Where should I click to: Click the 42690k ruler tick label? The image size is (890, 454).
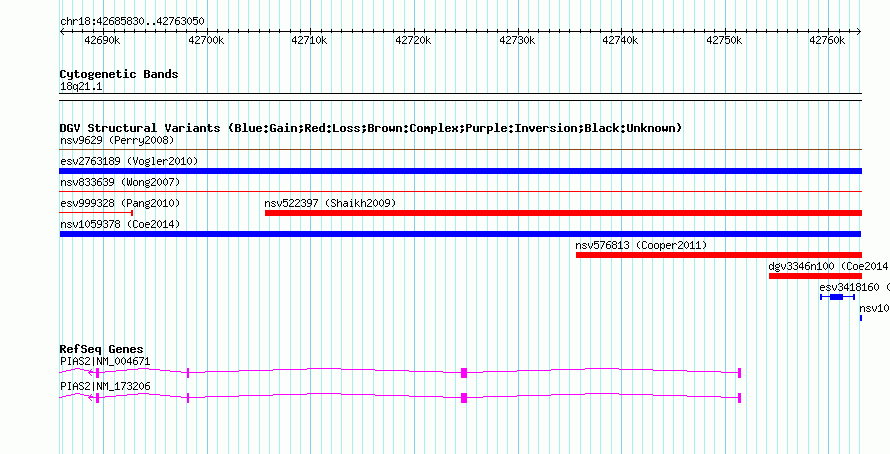click(x=103, y=40)
